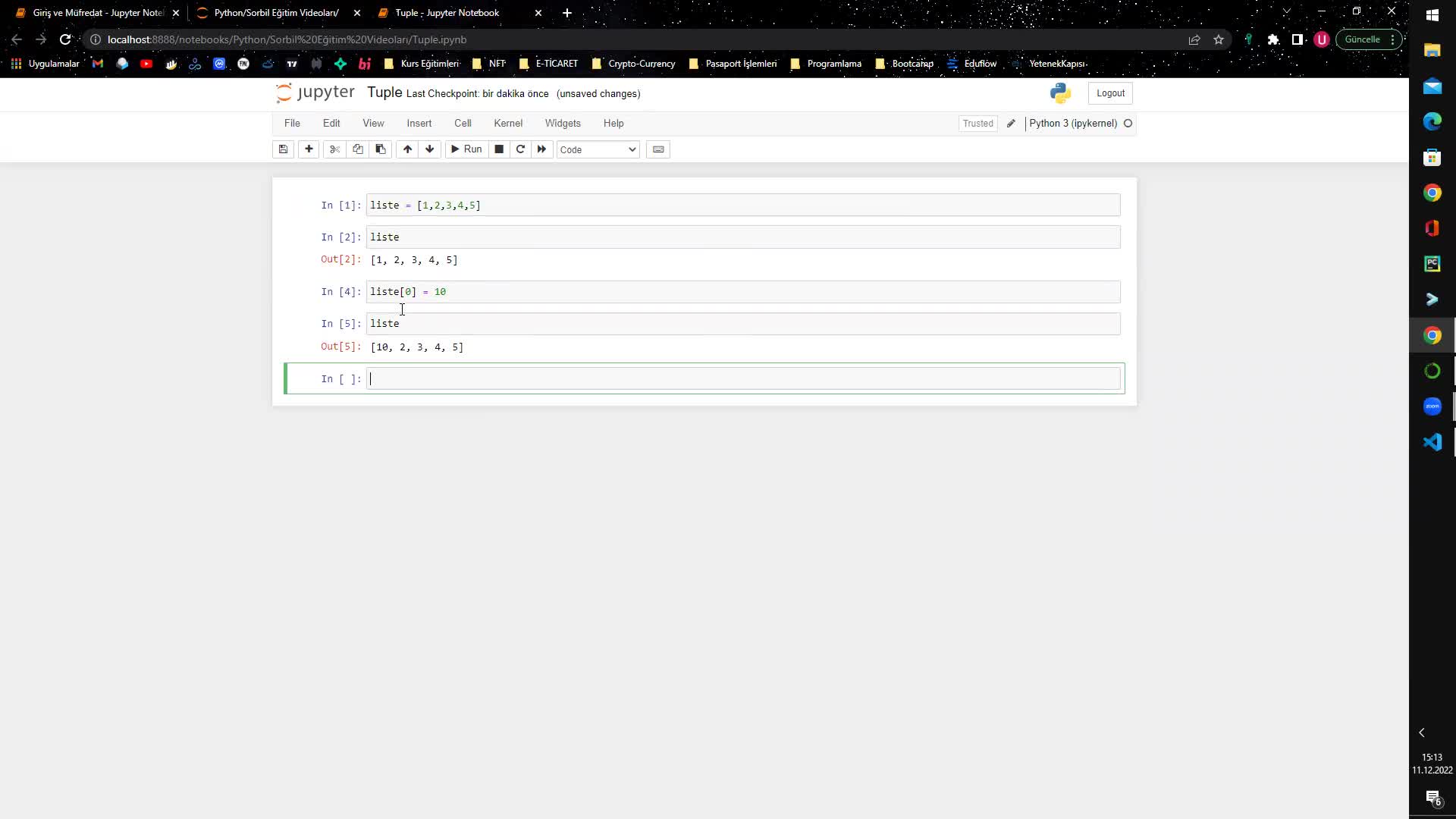
Task: Select the Code cell type dropdown
Action: pyautogui.click(x=597, y=149)
